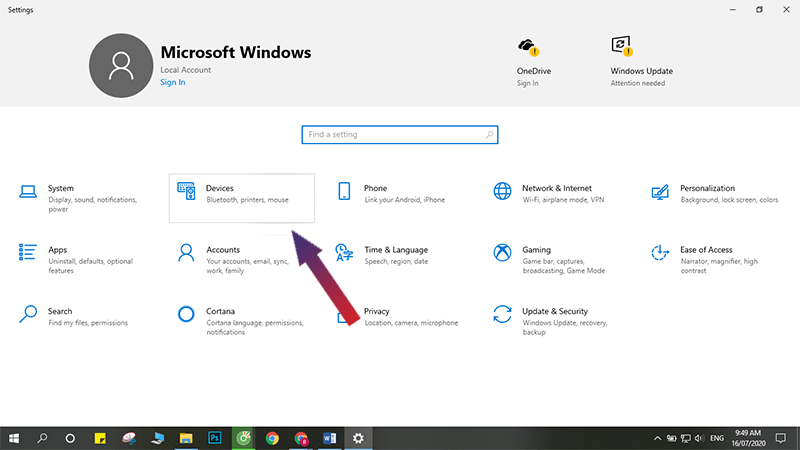Screen dimensions: 800x450
Task: Open Update & Security settings
Action: [x=554, y=312]
